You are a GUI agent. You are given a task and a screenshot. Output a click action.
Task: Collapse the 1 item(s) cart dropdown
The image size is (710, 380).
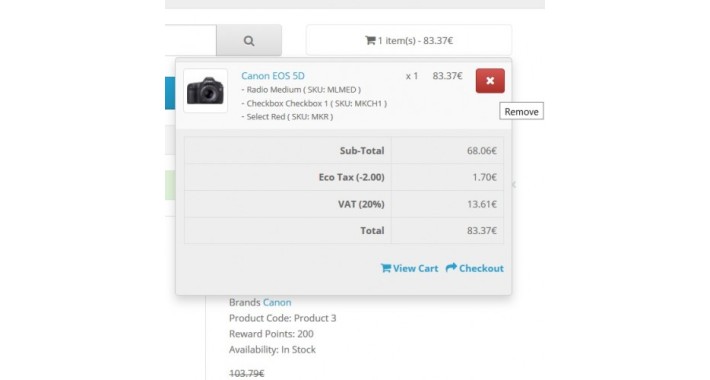(409, 40)
